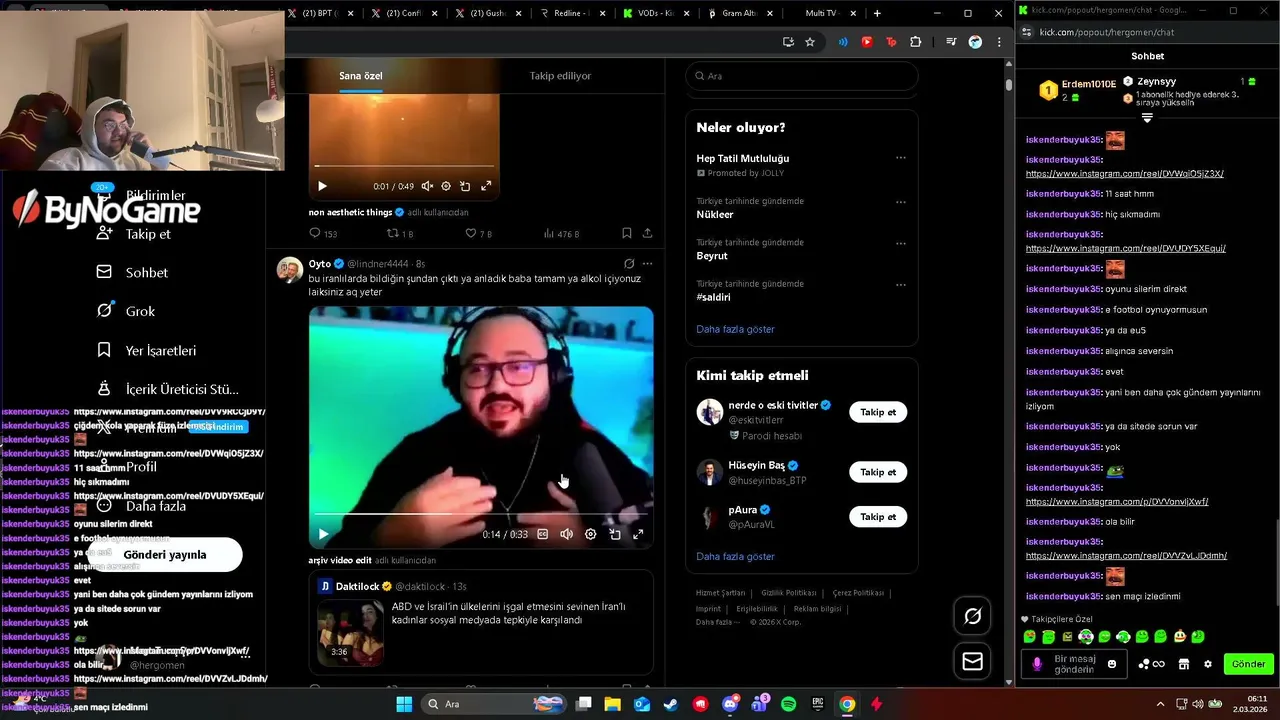The image size is (1280, 720).
Task: Mute the Oyto video volume
Action: coord(567,534)
